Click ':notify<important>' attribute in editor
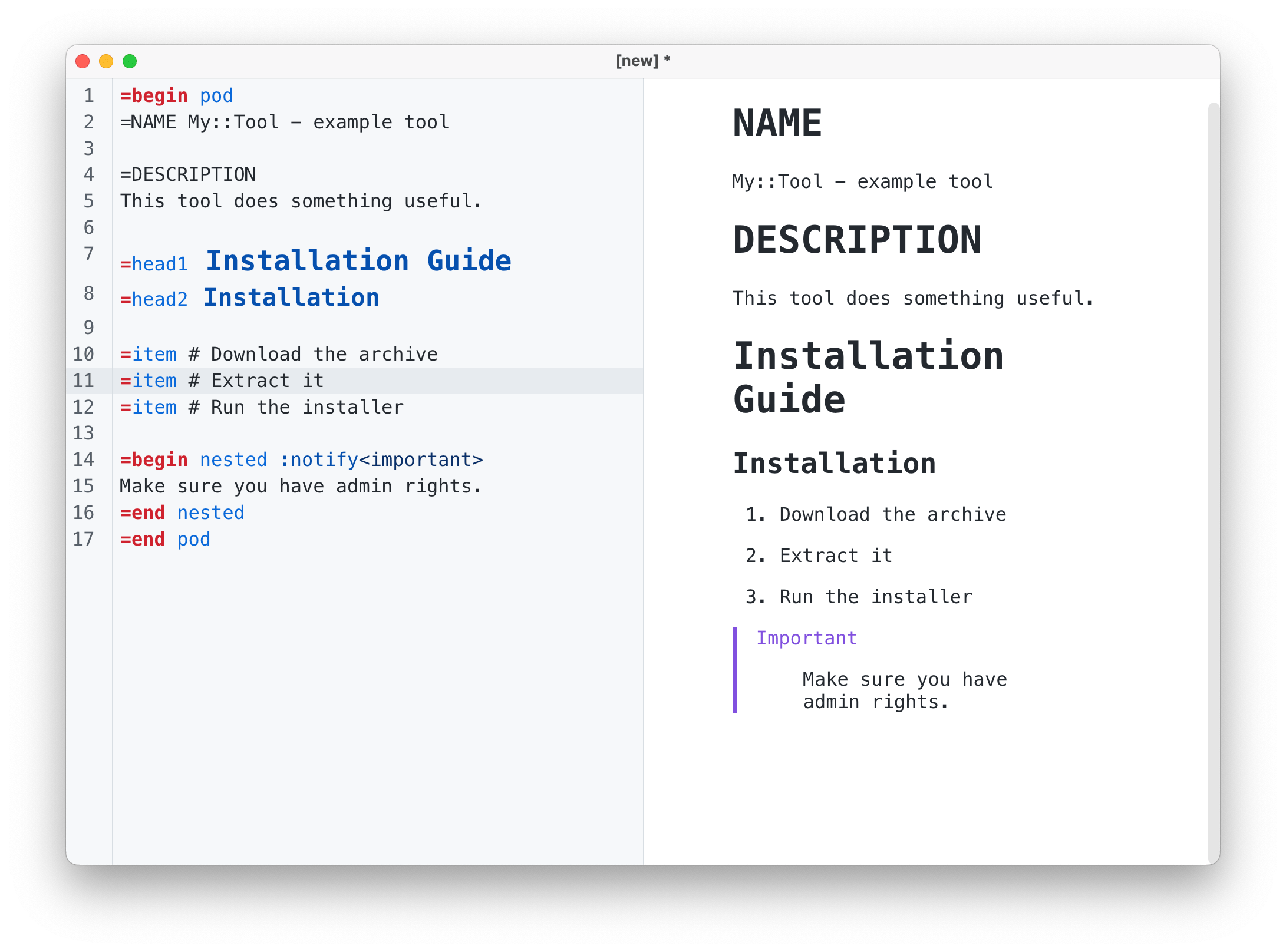 [x=381, y=460]
